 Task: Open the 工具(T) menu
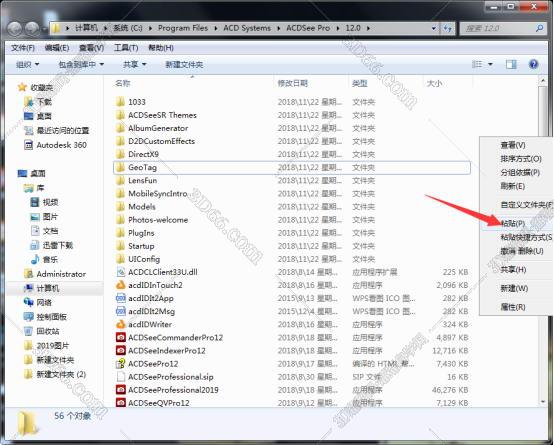coord(126,48)
